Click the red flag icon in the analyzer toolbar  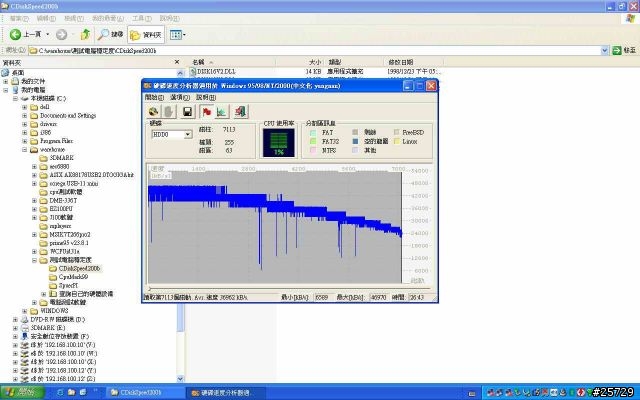point(207,111)
